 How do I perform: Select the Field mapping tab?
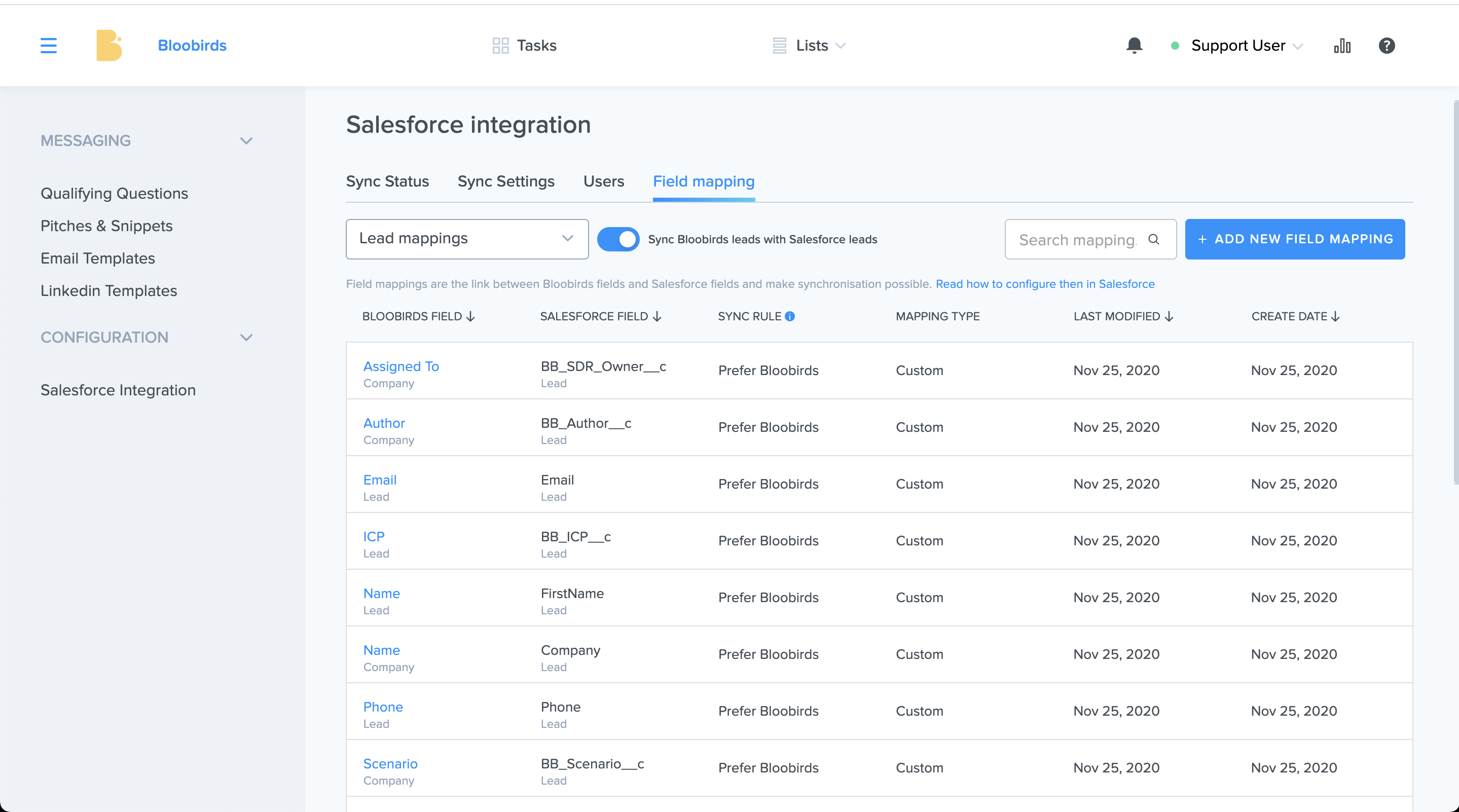click(x=704, y=181)
